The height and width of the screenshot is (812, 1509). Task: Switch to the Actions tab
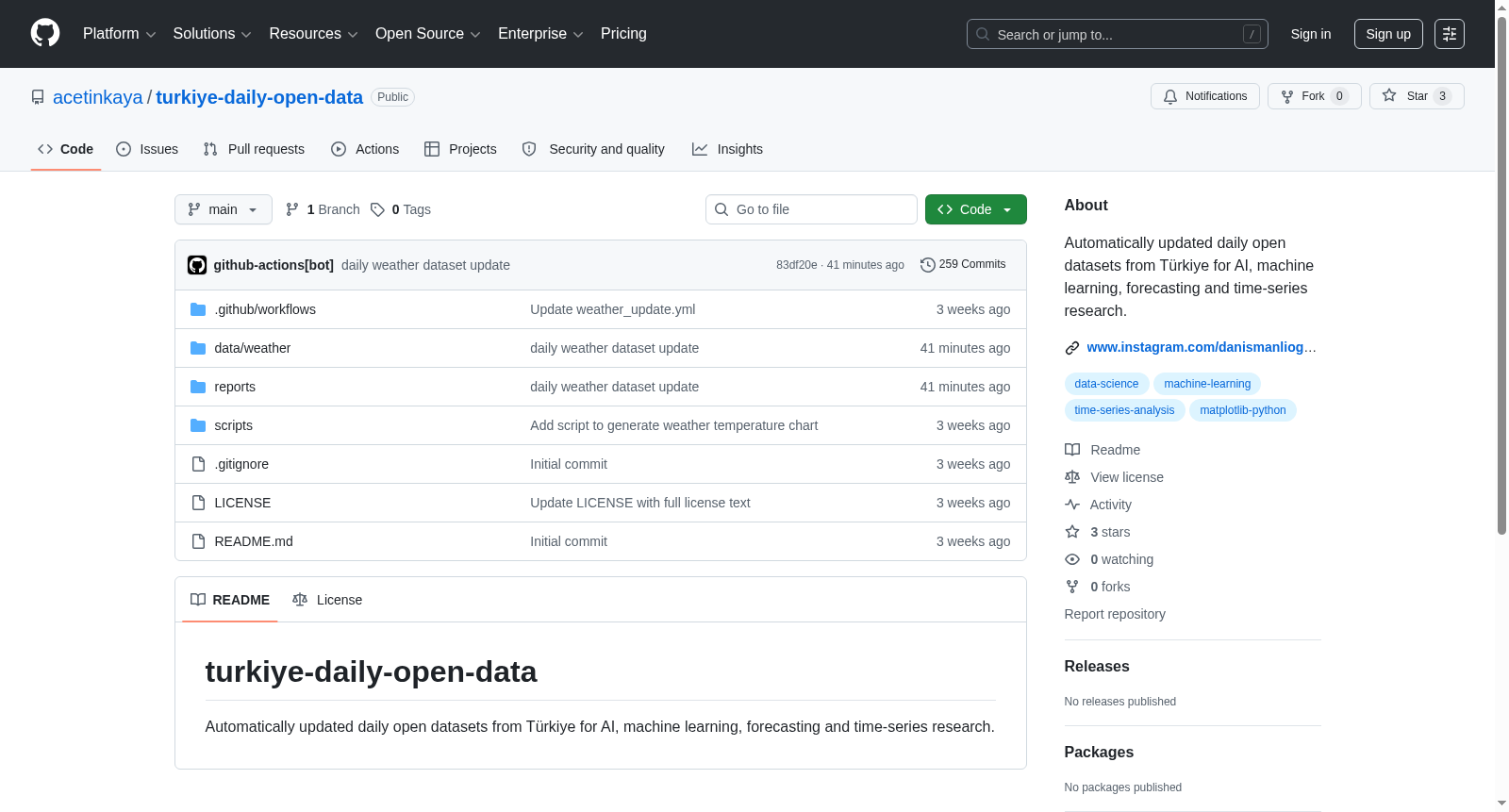tap(365, 149)
